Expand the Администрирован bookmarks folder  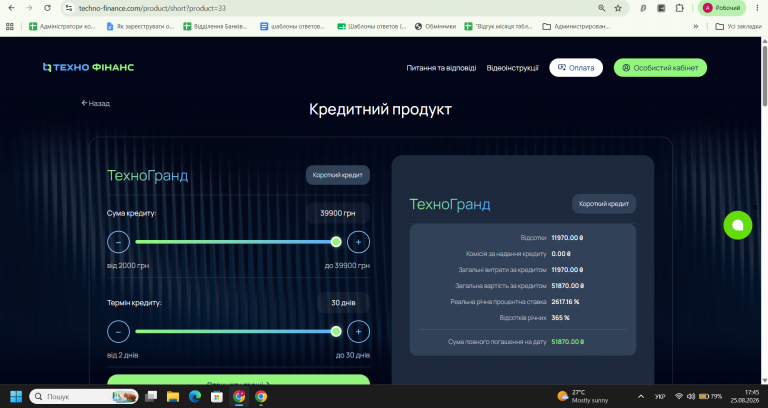click(x=576, y=26)
